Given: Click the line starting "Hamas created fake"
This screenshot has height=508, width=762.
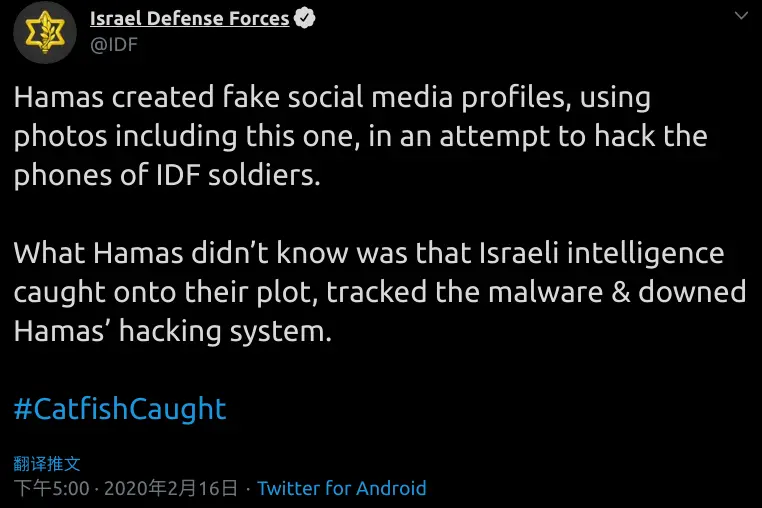Looking at the screenshot, I should tap(332, 98).
